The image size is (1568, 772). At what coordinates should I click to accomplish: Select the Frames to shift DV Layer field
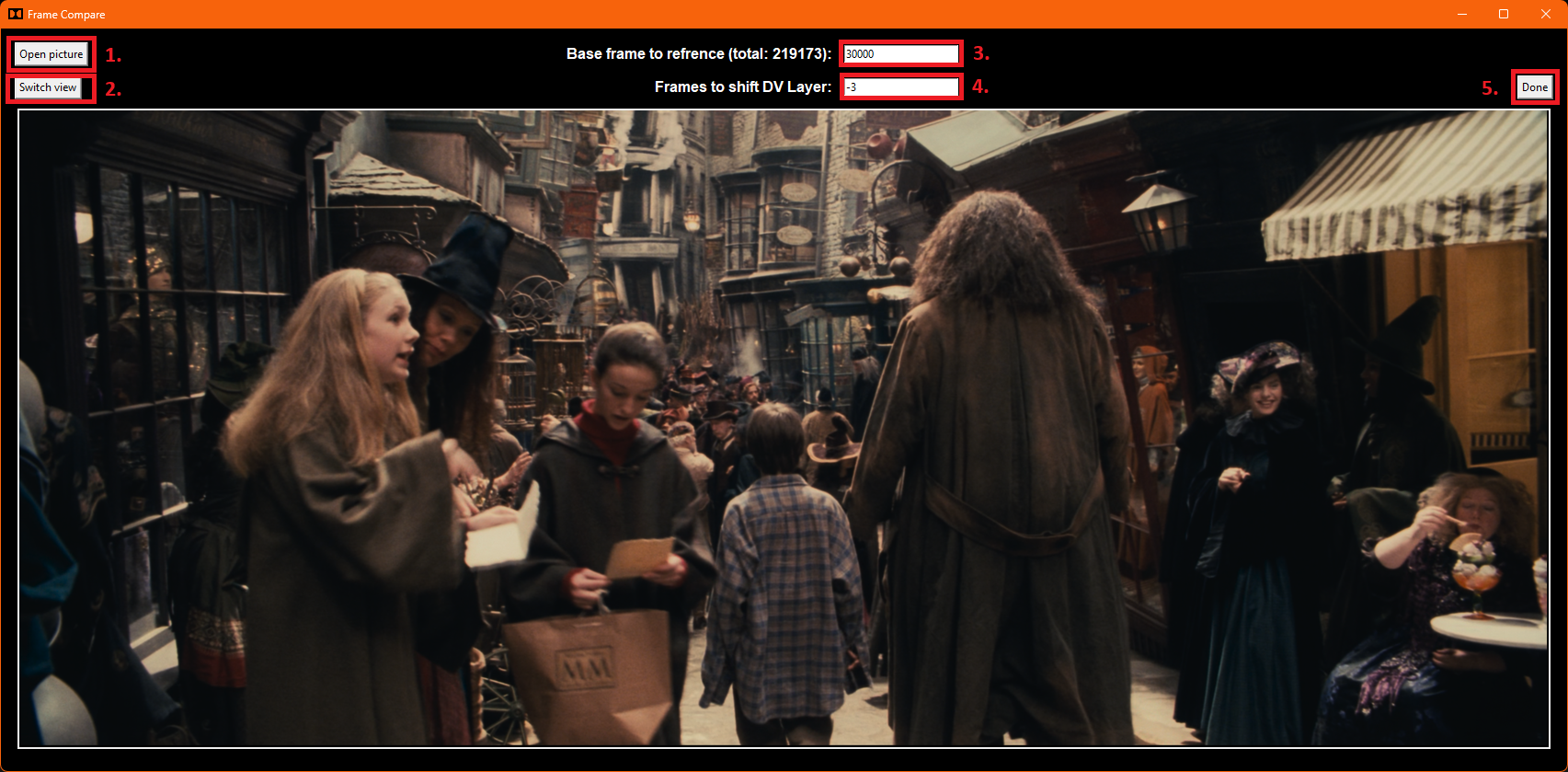coord(901,87)
